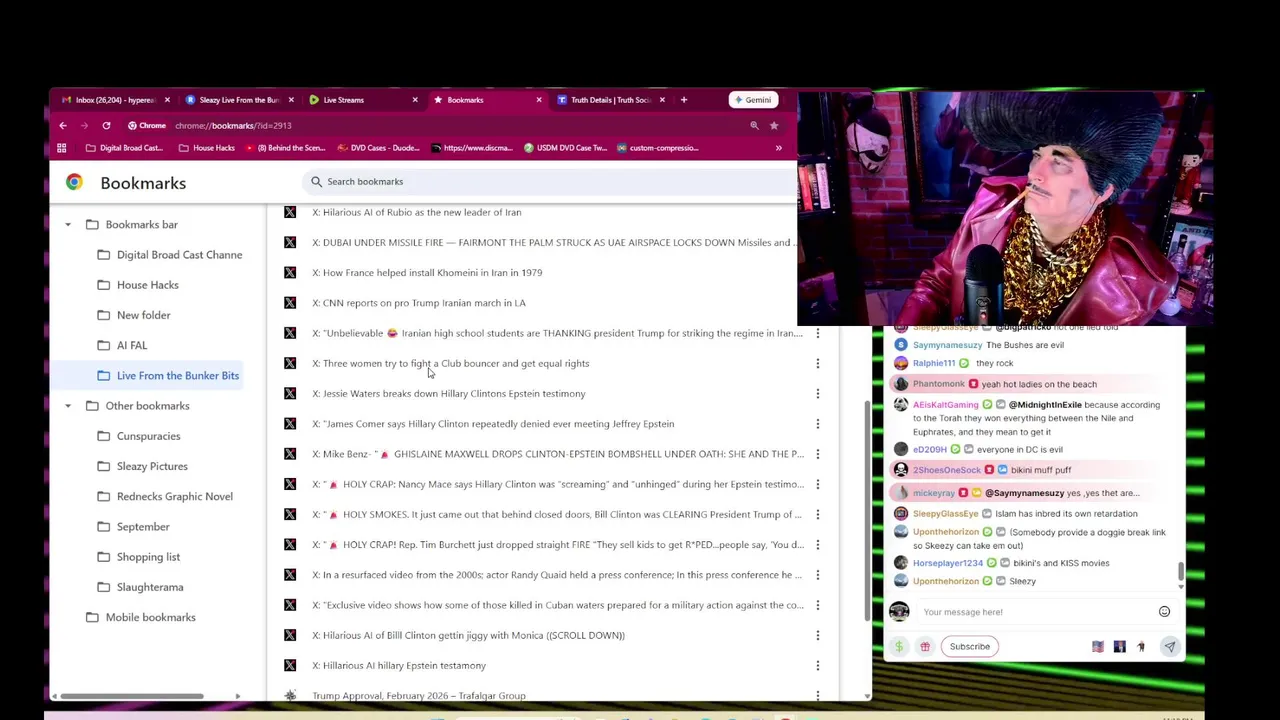
Task: Select Live From the Bunker Bits folder
Action: (168, 376)
